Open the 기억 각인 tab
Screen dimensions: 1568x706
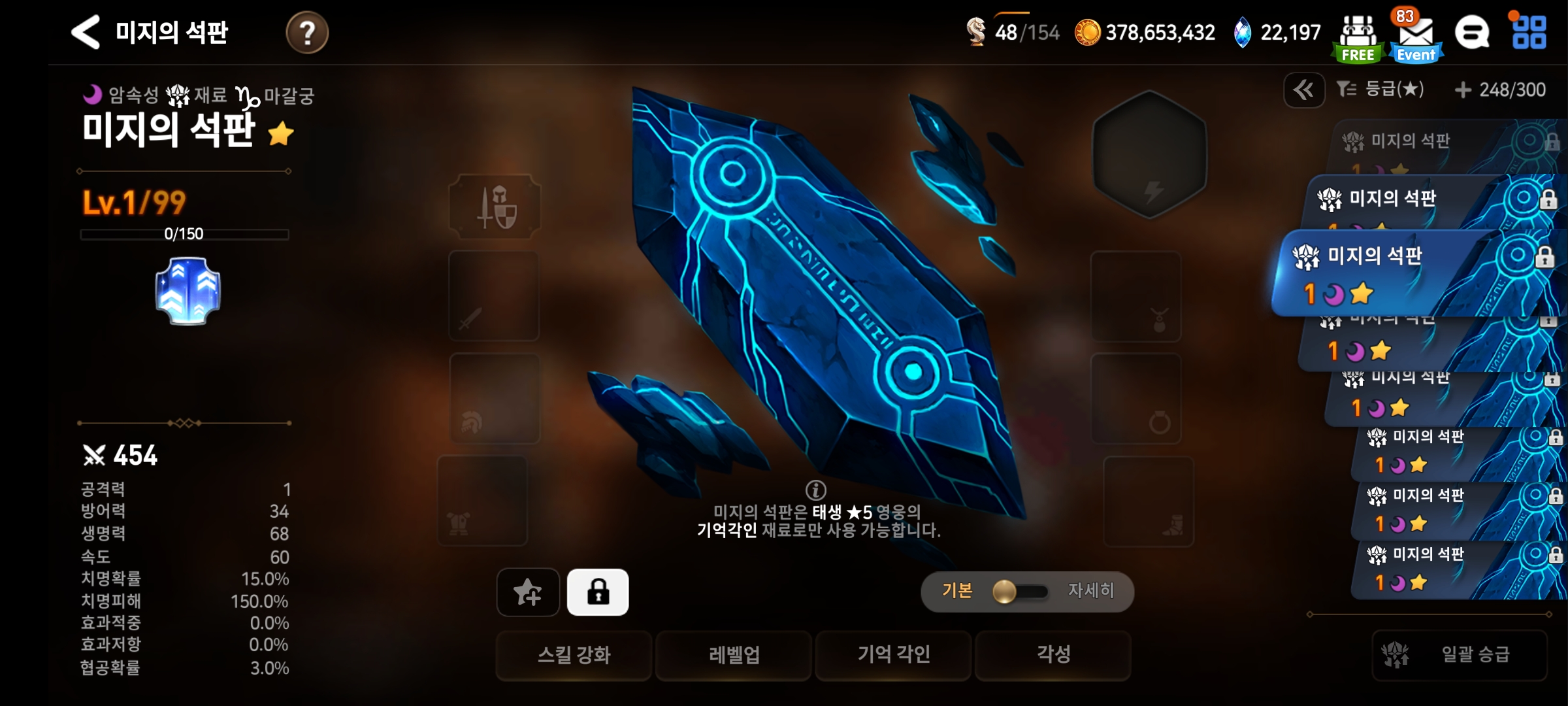click(893, 655)
